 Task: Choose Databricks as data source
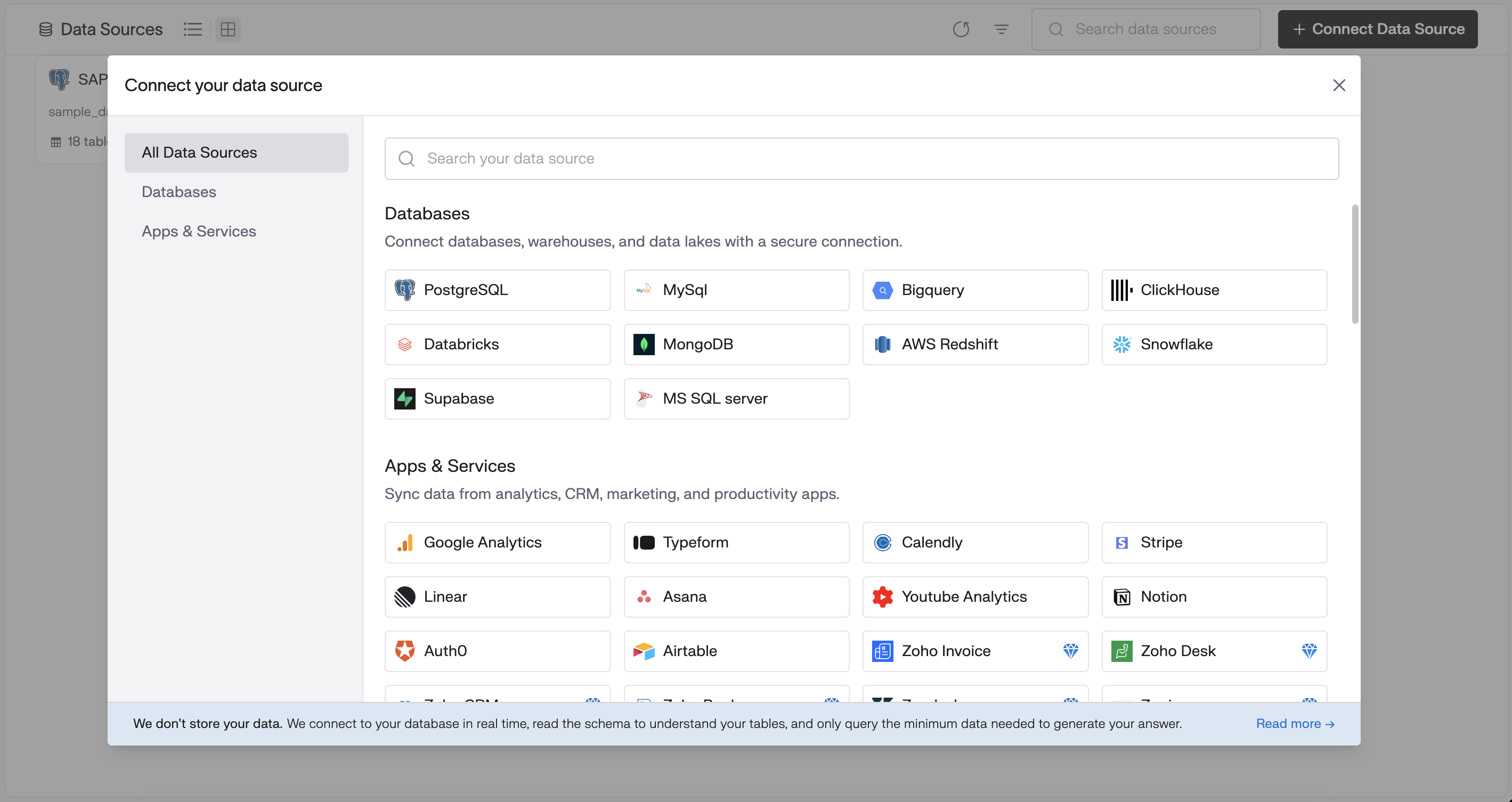click(x=497, y=345)
